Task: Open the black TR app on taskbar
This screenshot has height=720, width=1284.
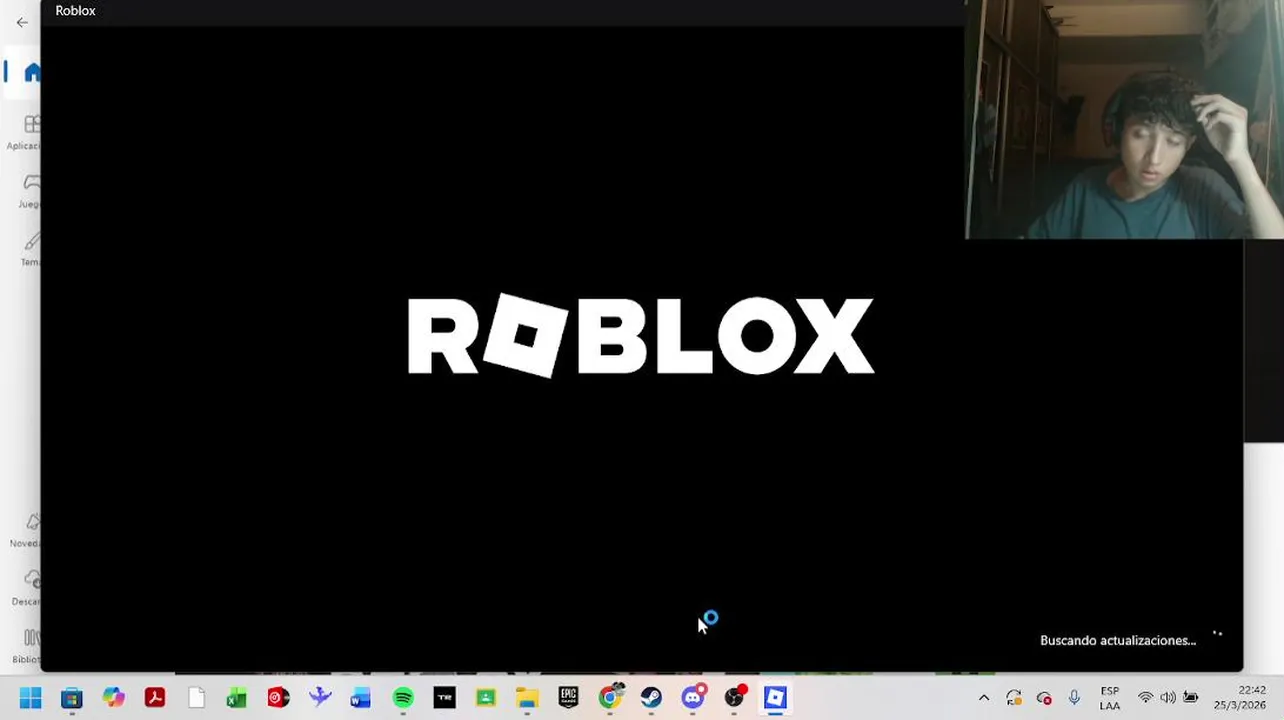Action: click(x=444, y=698)
